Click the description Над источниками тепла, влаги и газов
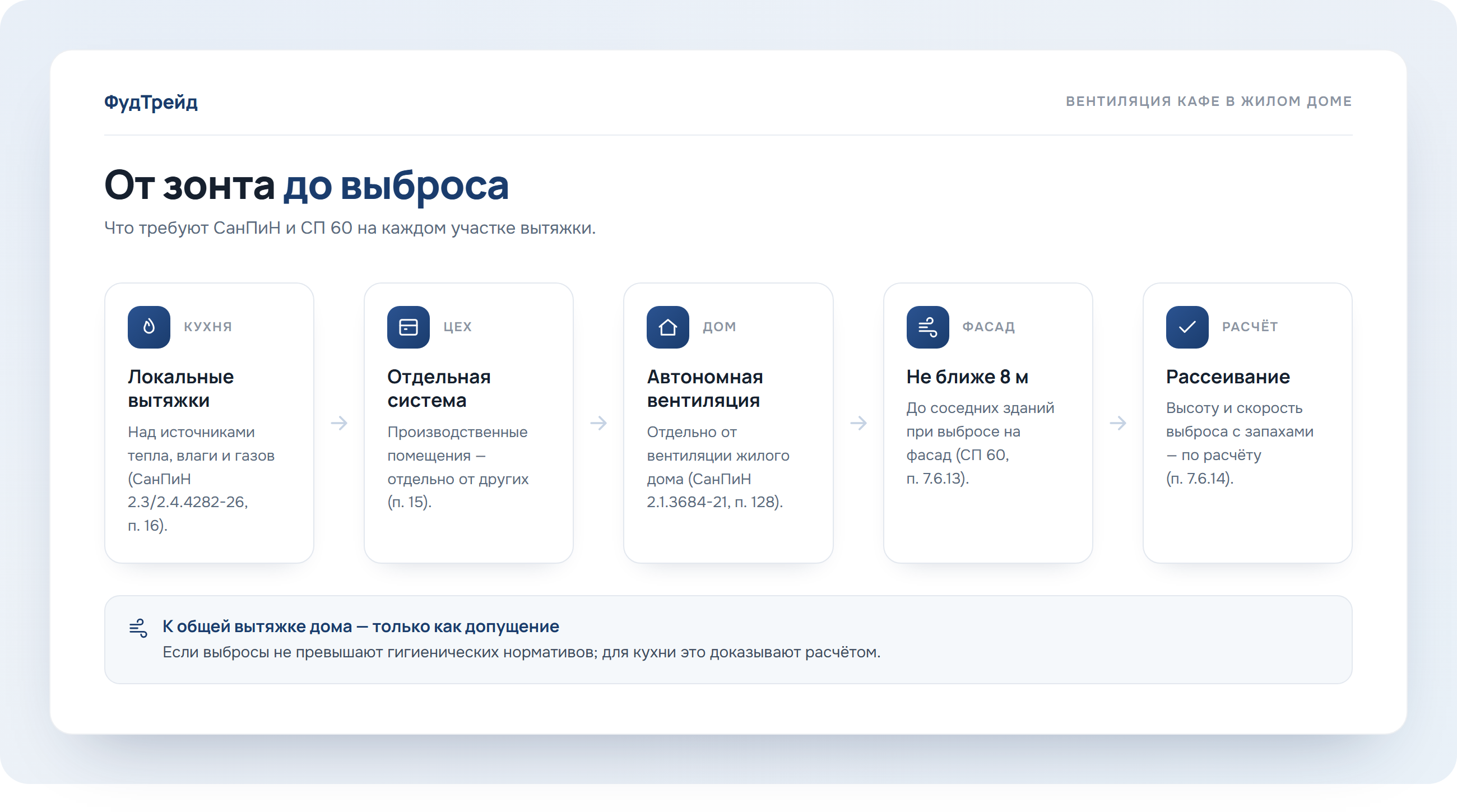 [x=201, y=479]
